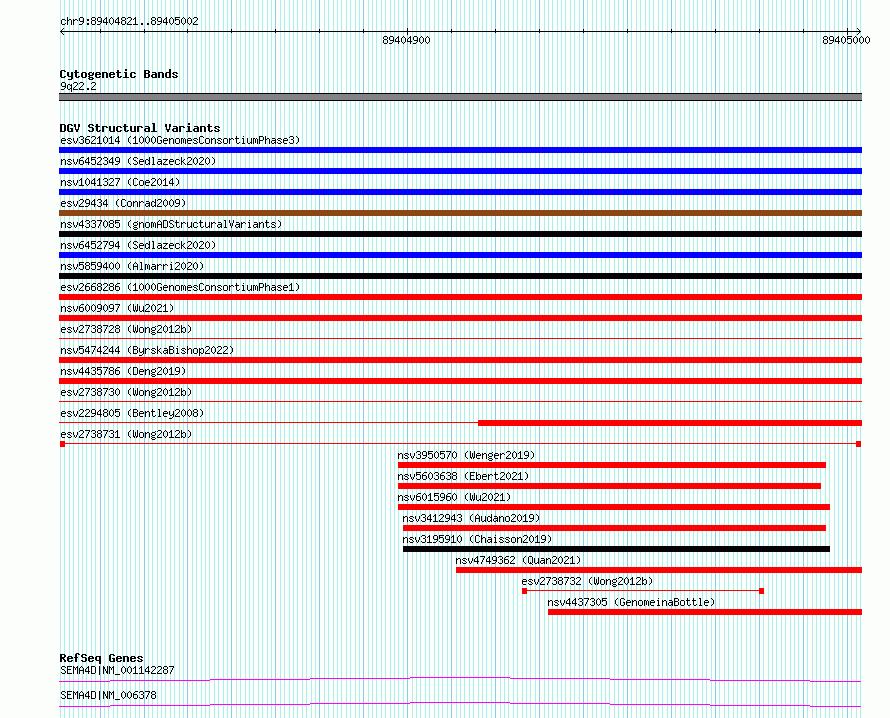
Task: Click right endpoint square of esv2738731
Action: pos(859,444)
